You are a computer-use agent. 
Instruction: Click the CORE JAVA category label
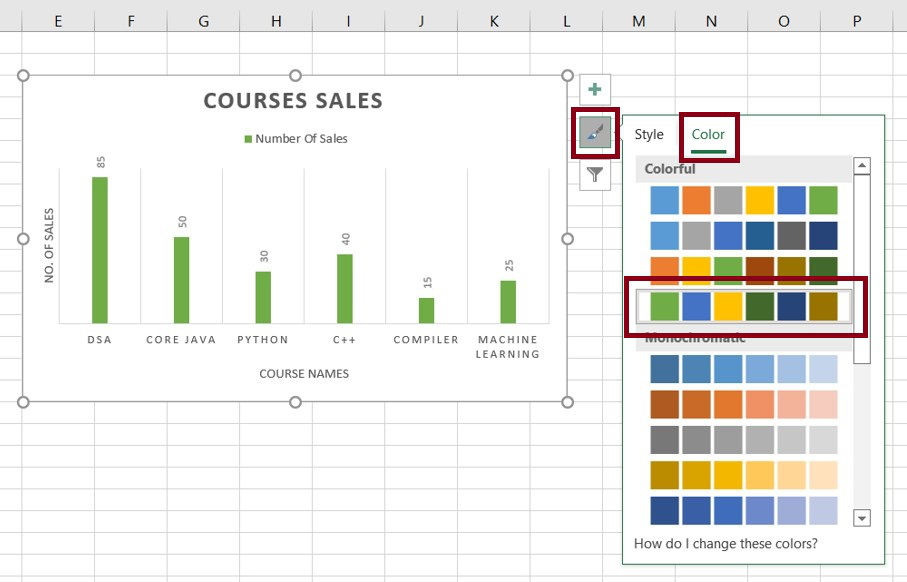[181, 340]
